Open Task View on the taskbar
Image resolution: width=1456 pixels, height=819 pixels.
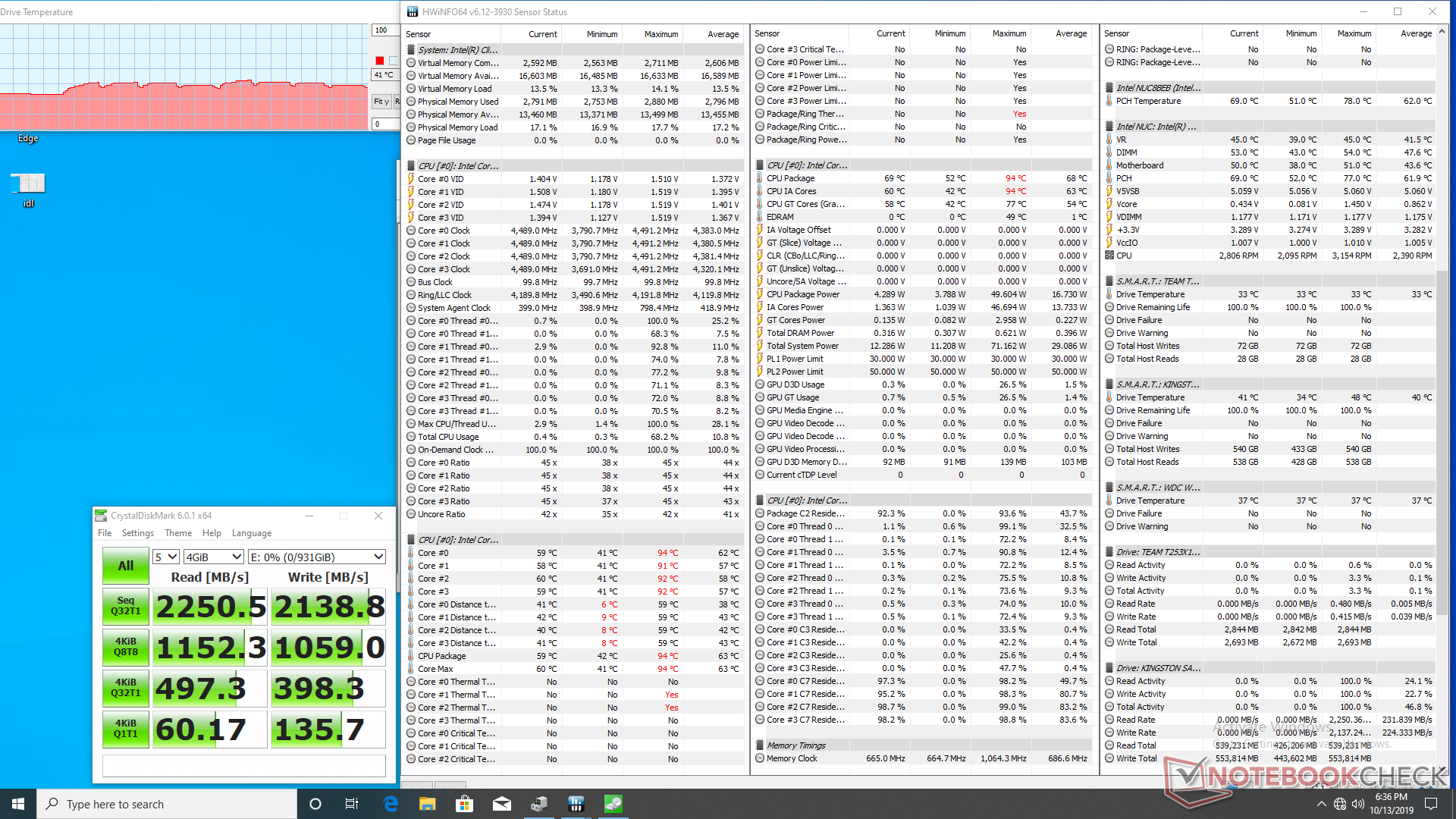[x=352, y=804]
